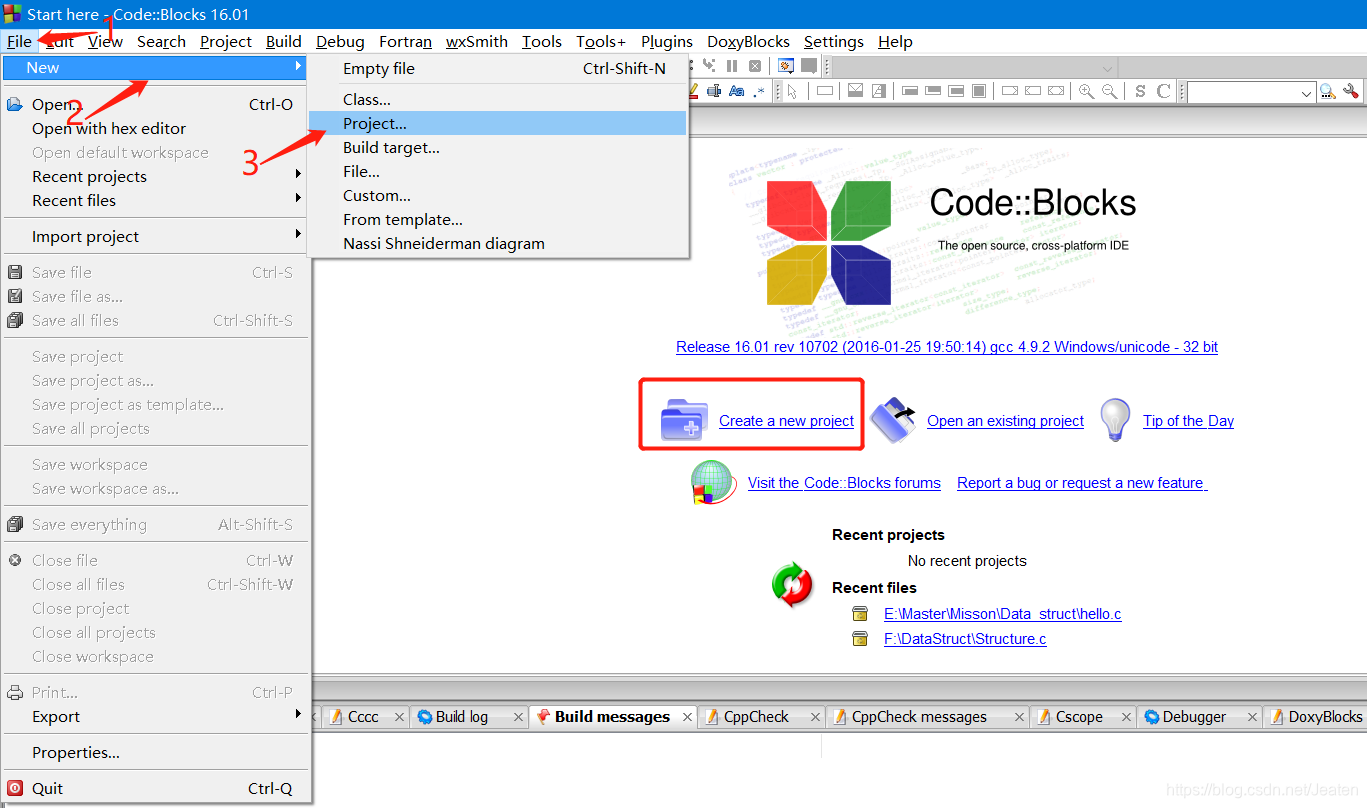Click the Aa font toolbar icon

tap(736, 91)
